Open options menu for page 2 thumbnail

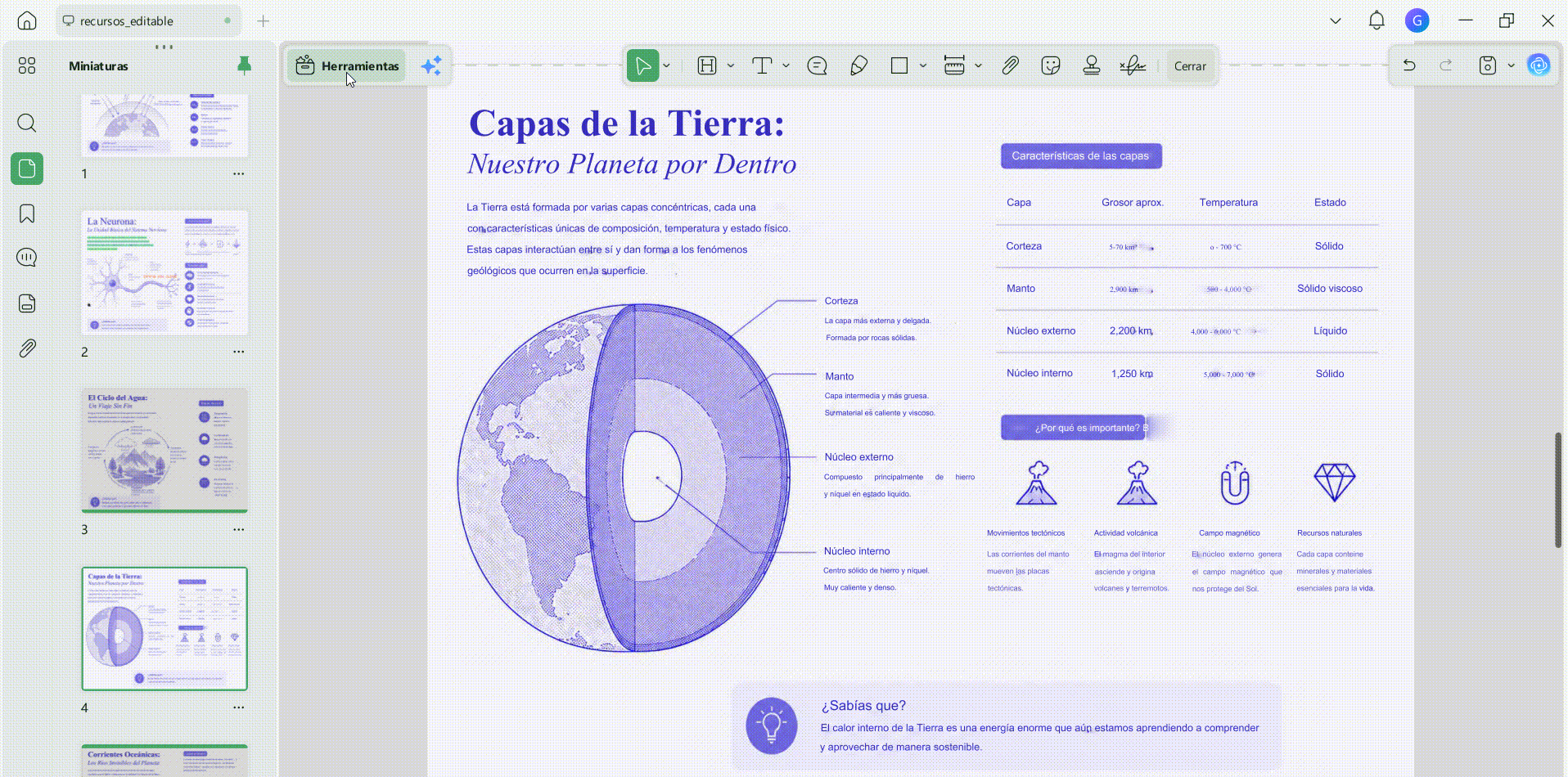point(238,352)
